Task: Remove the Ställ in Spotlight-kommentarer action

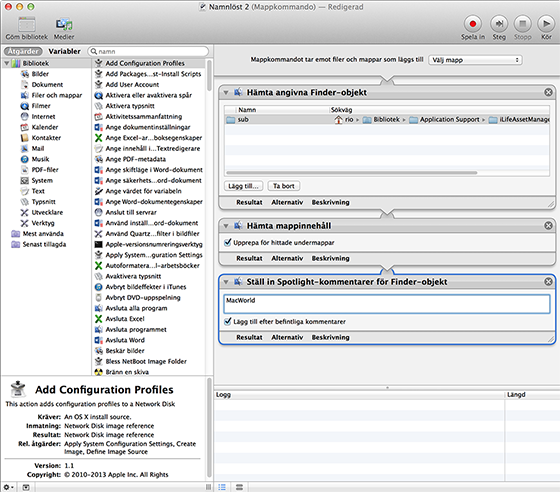Action: (548, 282)
